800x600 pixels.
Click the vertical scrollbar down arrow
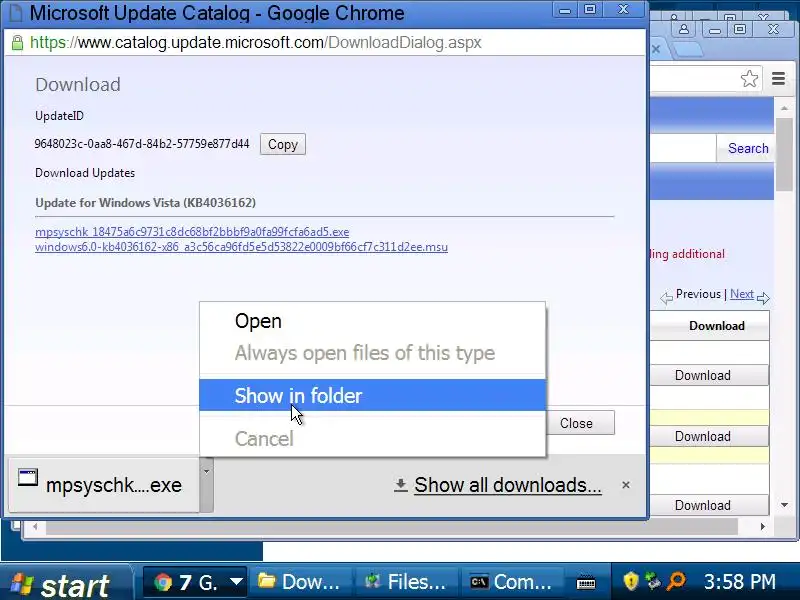(784, 505)
